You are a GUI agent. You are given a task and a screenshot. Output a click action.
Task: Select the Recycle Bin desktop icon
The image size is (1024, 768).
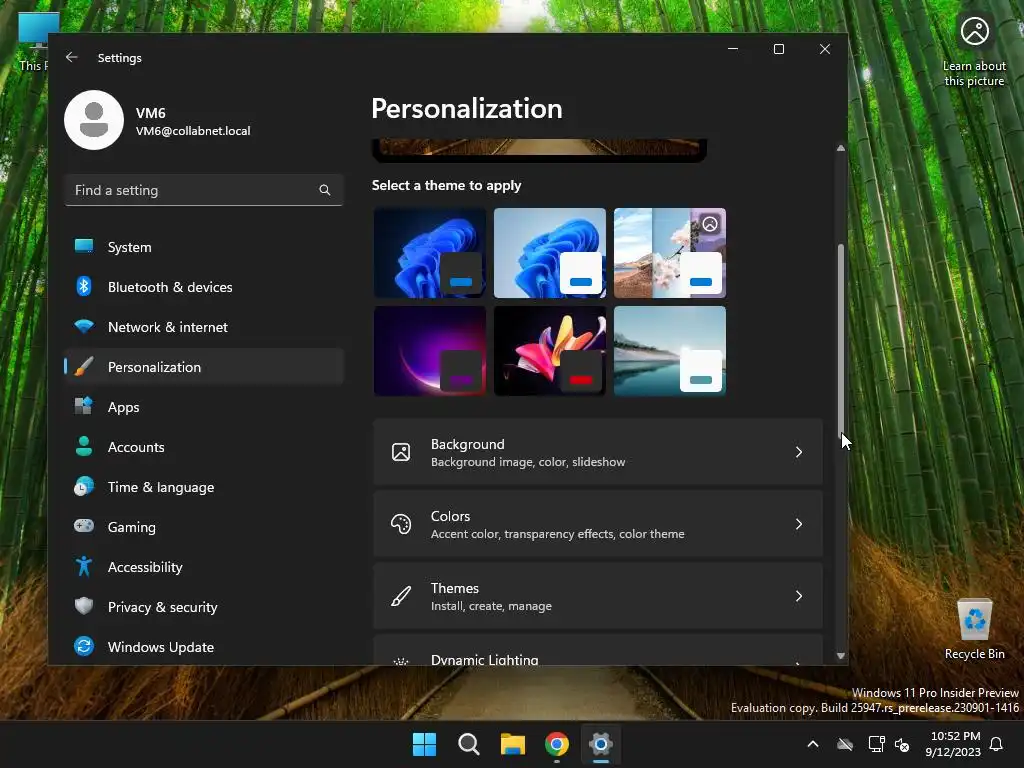(974, 629)
